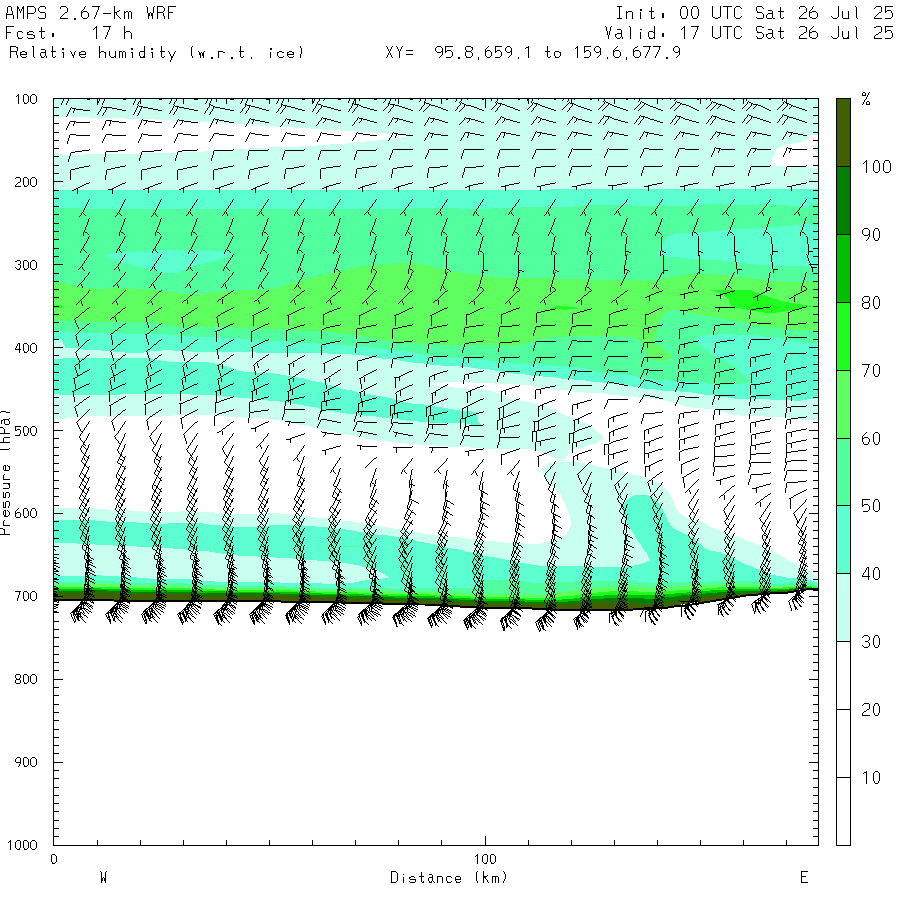This screenshot has height=900, width=900.
Task: Click the '100' colorbar tick label
Action: (x=876, y=167)
